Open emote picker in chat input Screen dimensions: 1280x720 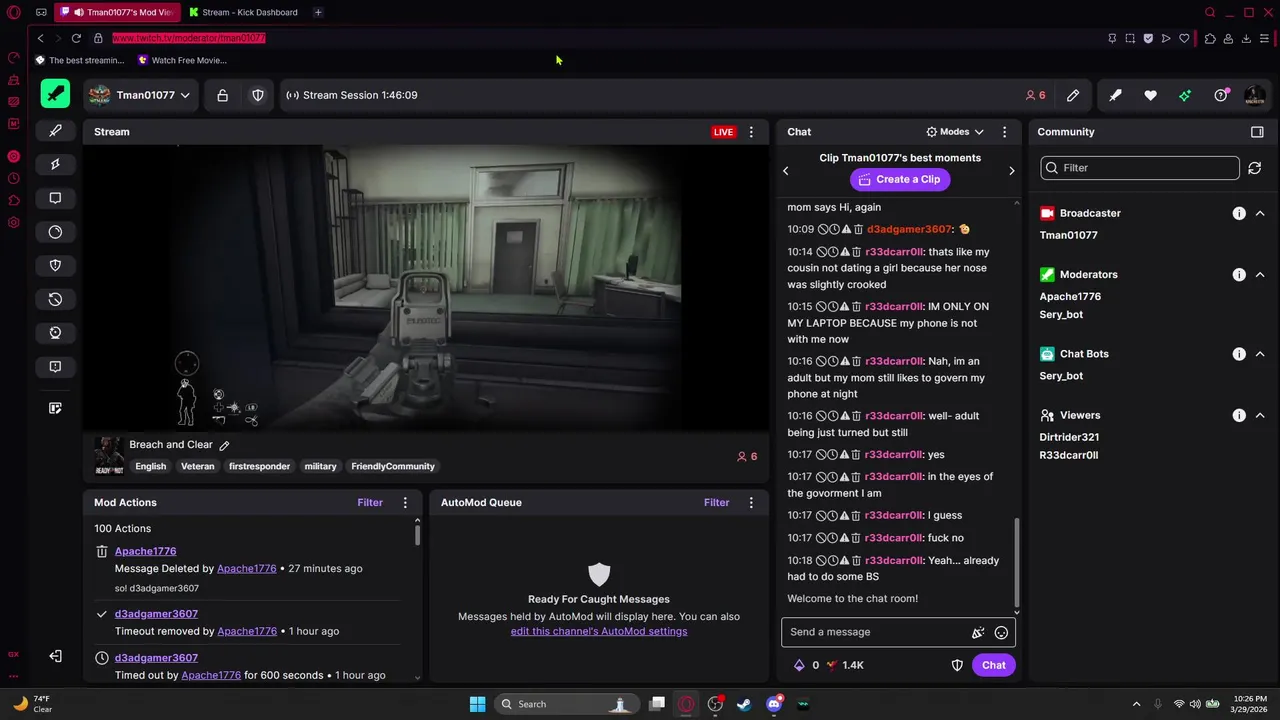point(1001,632)
